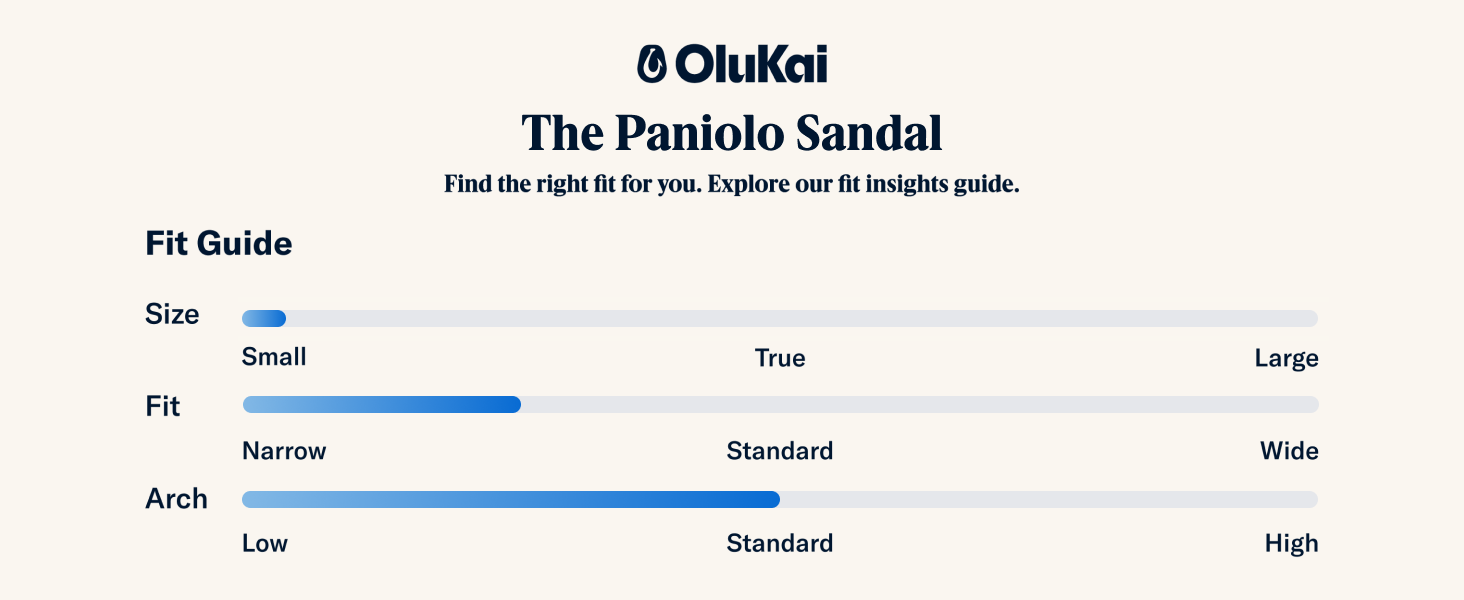Click the OluKai logo icon
This screenshot has width=1464, height=600.
(x=652, y=64)
